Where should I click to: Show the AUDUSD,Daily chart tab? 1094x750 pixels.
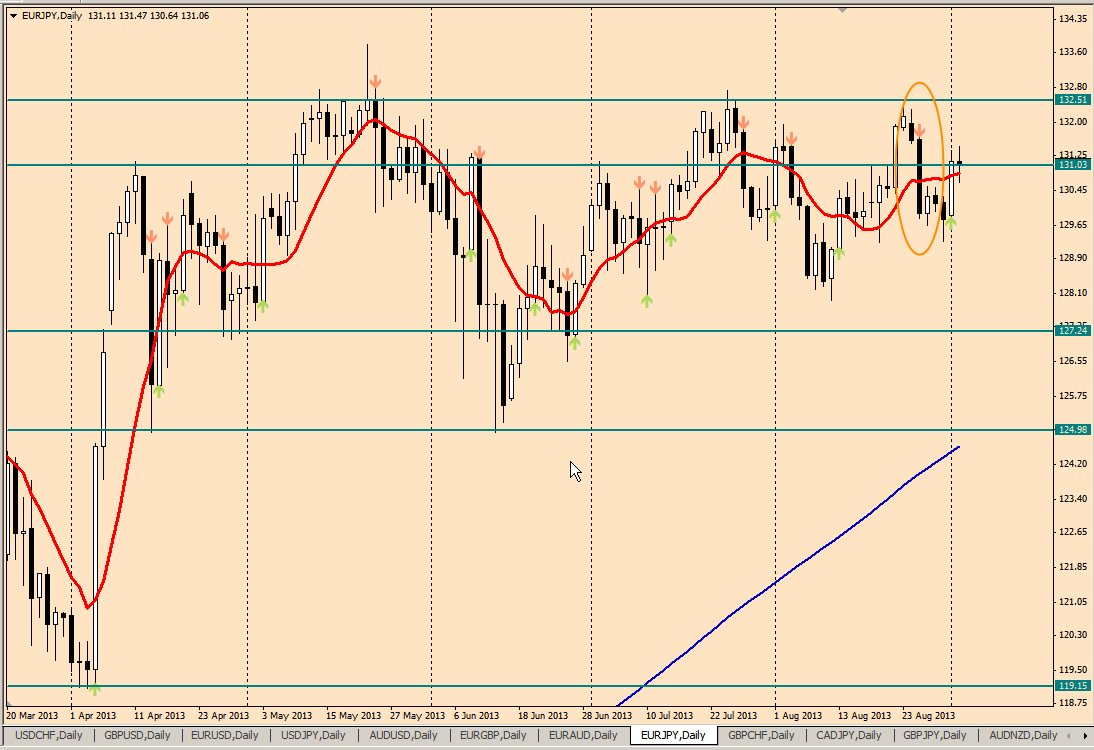click(x=403, y=735)
